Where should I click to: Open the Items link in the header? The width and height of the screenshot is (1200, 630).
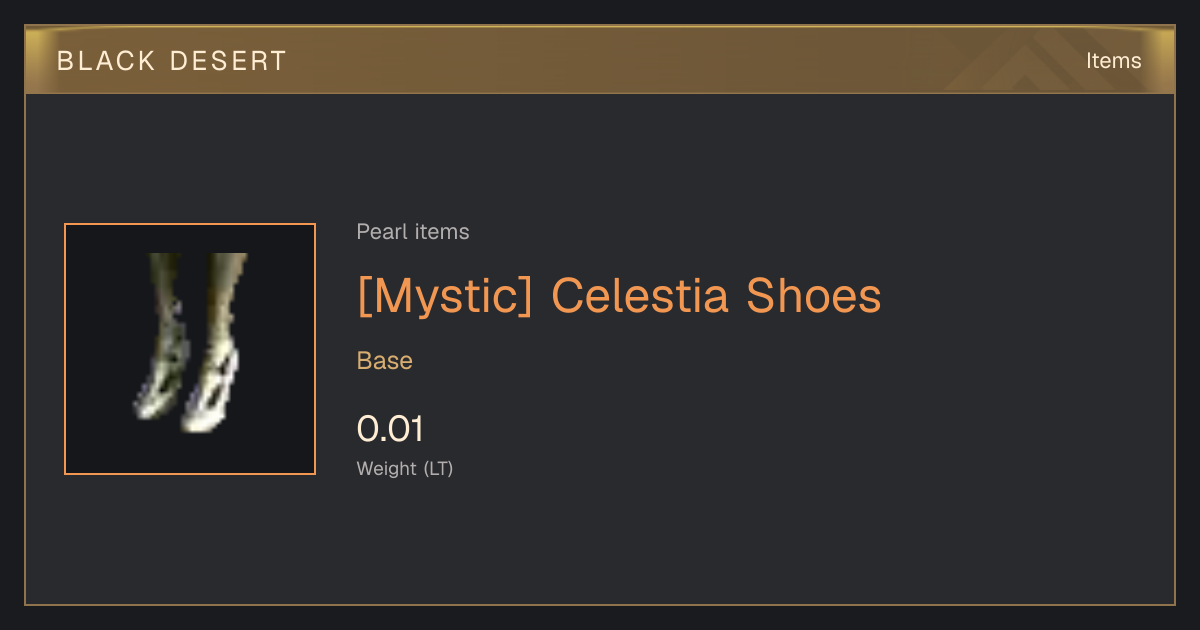point(1113,61)
